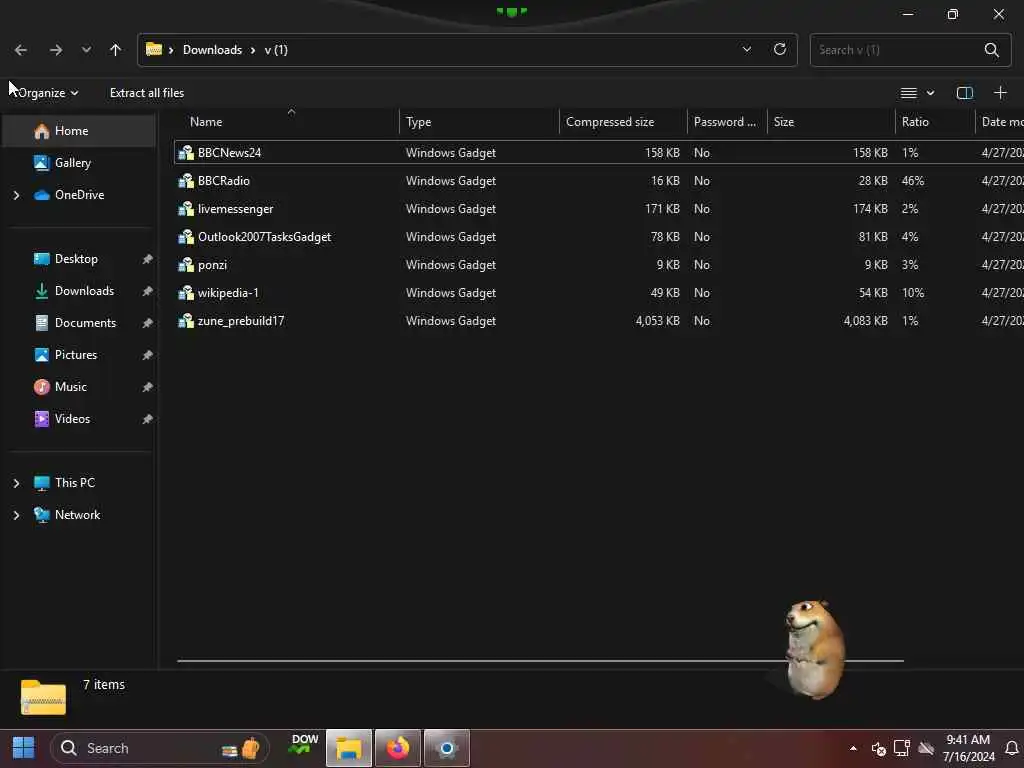Screen dimensions: 1024x768
Task: Open the DOW stocks widget on taskbar
Action: pos(304,746)
